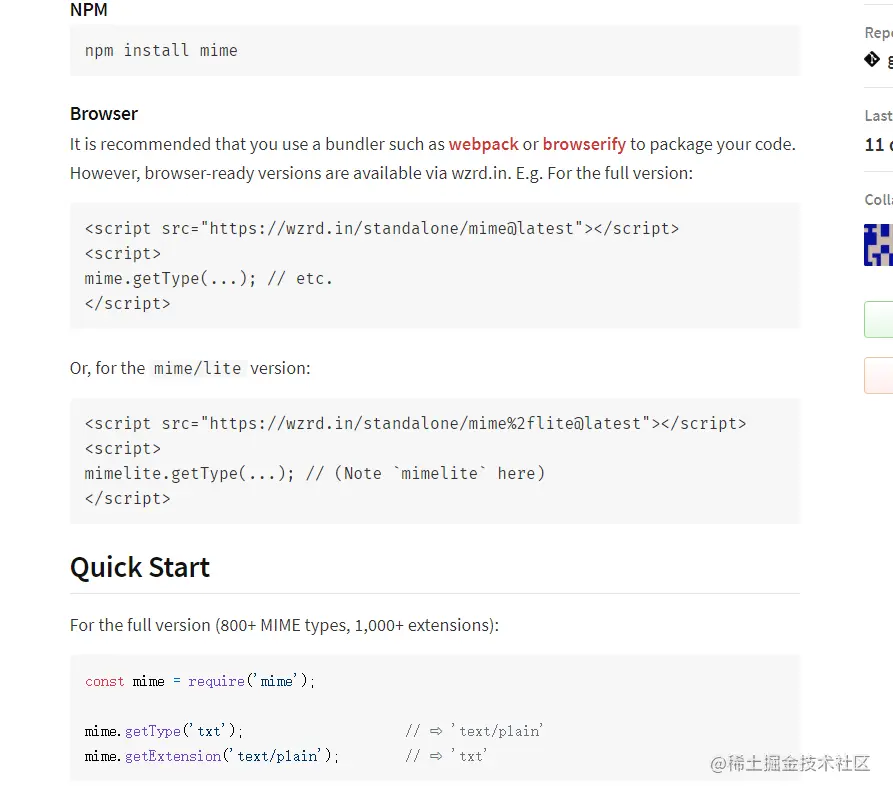Click the Quick Start heading
893x796 pixels.
coord(140,567)
